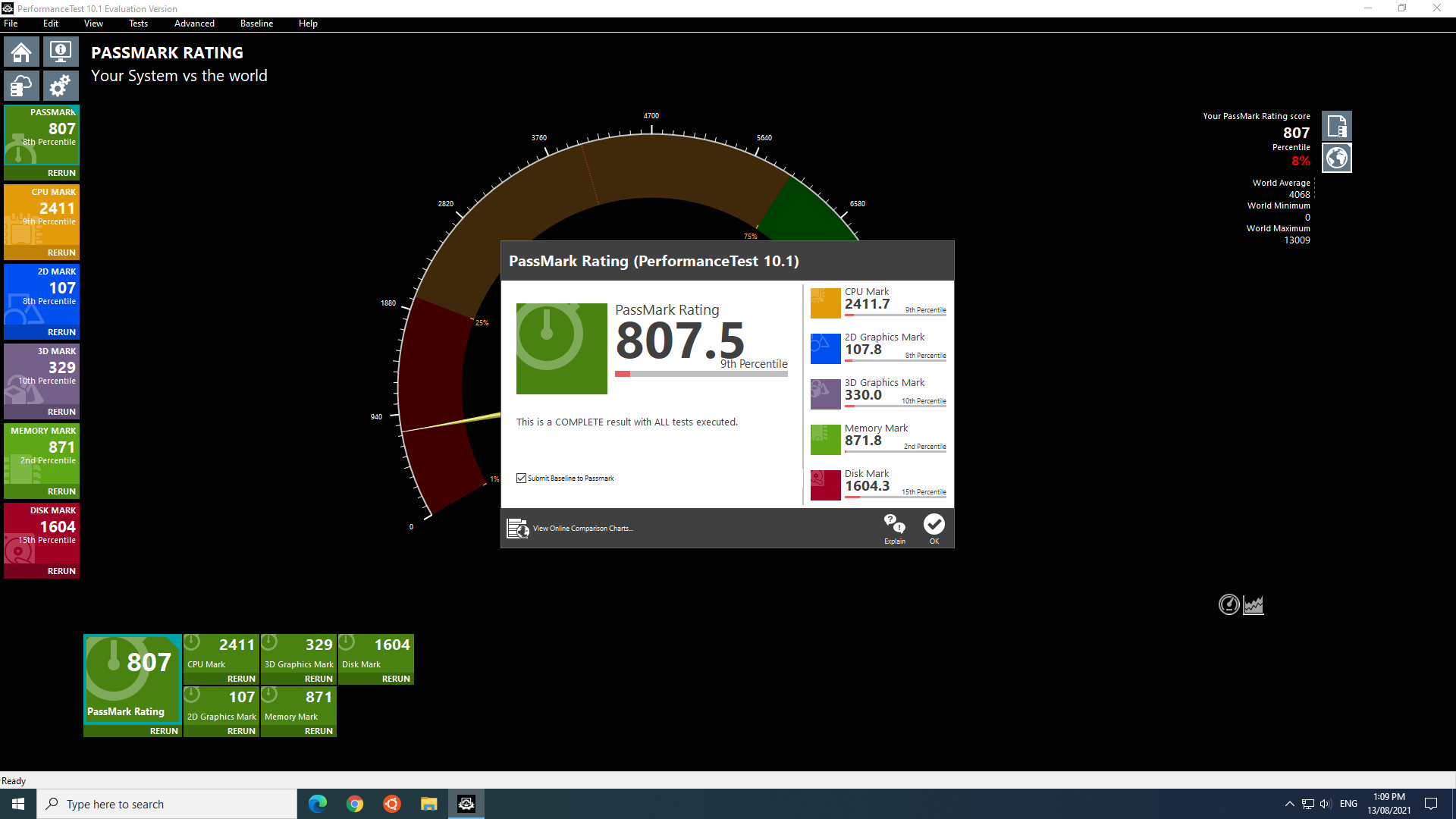Rerun the CPU Mark sidebar test
Image resolution: width=1456 pixels, height=819 pixels.
coord(61,253)
